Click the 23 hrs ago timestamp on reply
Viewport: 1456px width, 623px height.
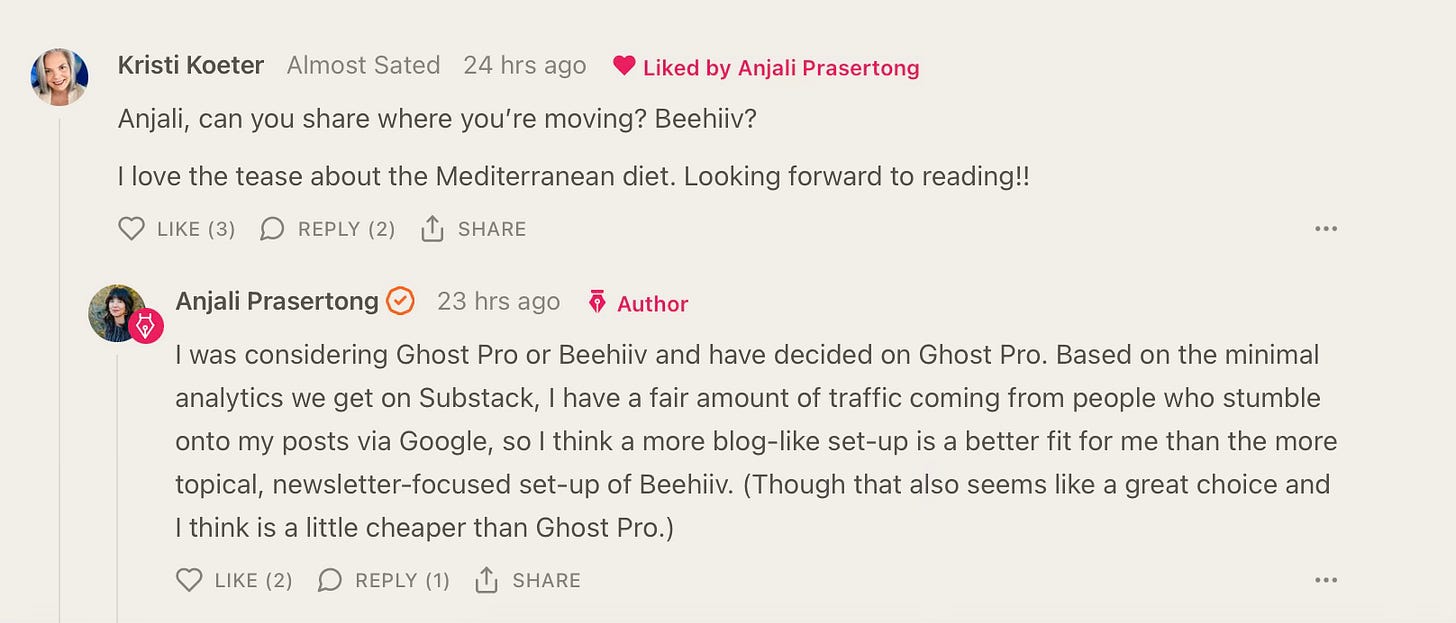pyautogui.click(x=498, y=301)
